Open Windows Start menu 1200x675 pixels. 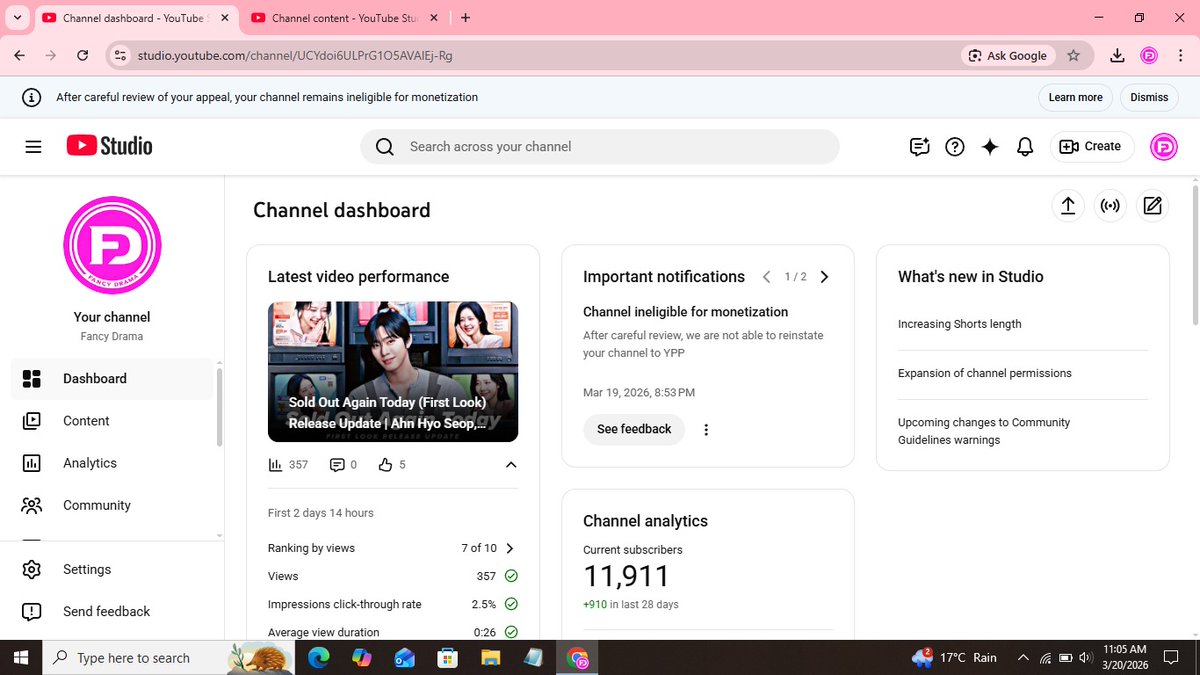(20, 658)
